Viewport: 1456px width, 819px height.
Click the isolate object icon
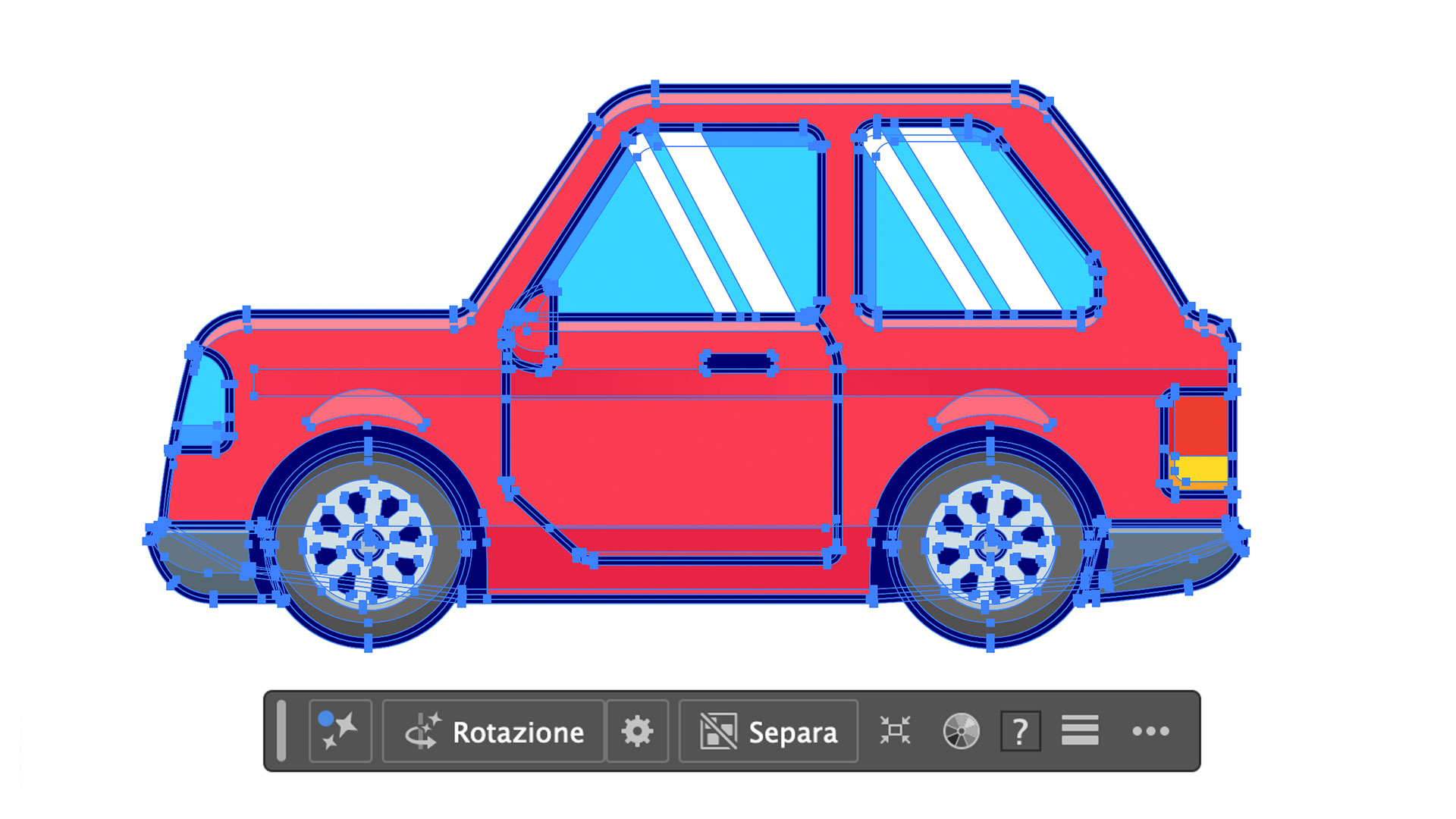coord(895,731)
